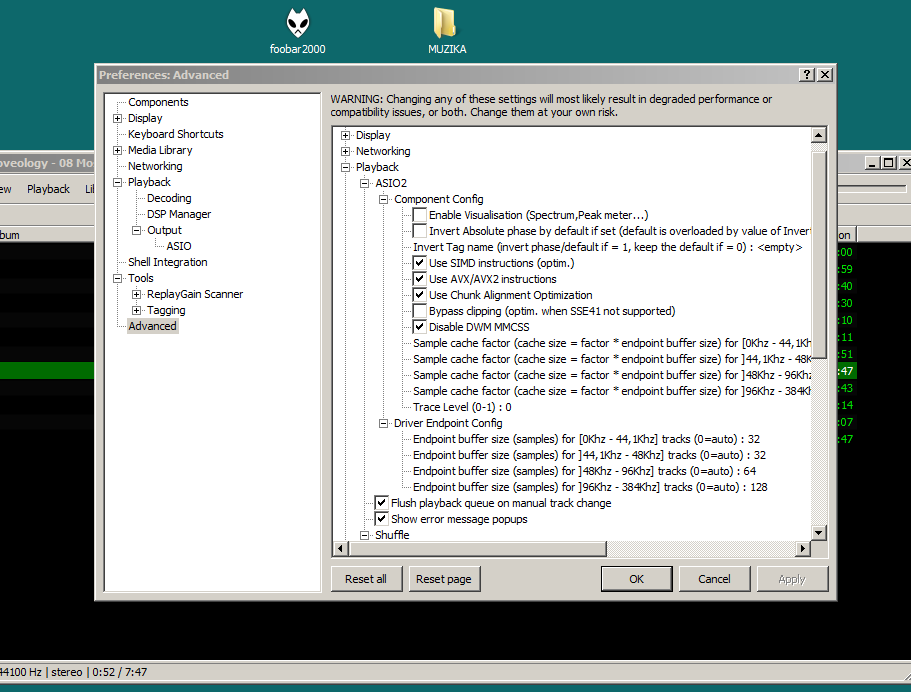The height and width of the screenshot is (692, 911).
Task: Toggle Use Chunk Alignment Optimization checkbox
Action: [x=419, y=295]
